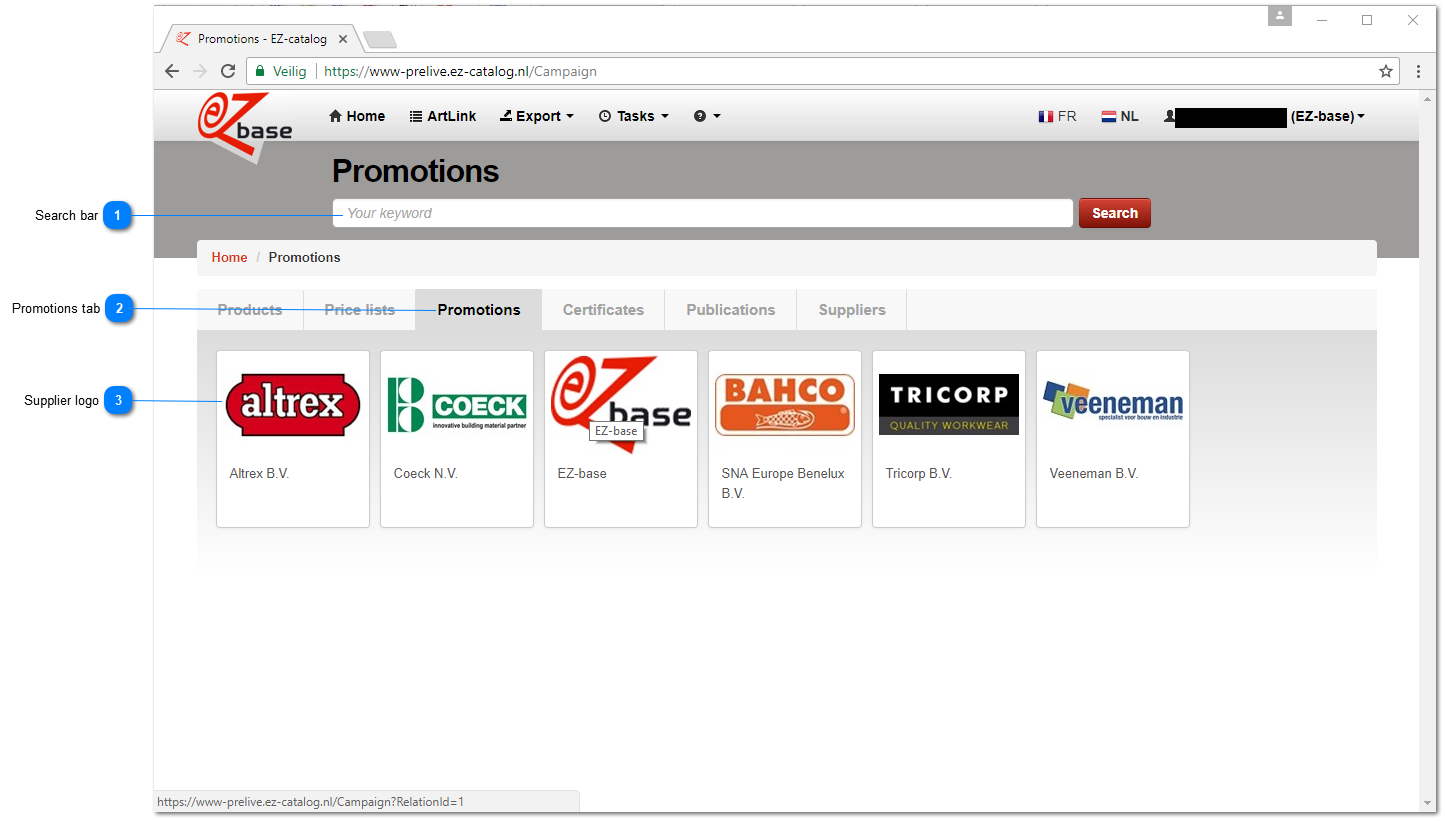Click the browser forward arrow
The image size is (1445, 821).
pyautogui.click(x=200, y=71)
